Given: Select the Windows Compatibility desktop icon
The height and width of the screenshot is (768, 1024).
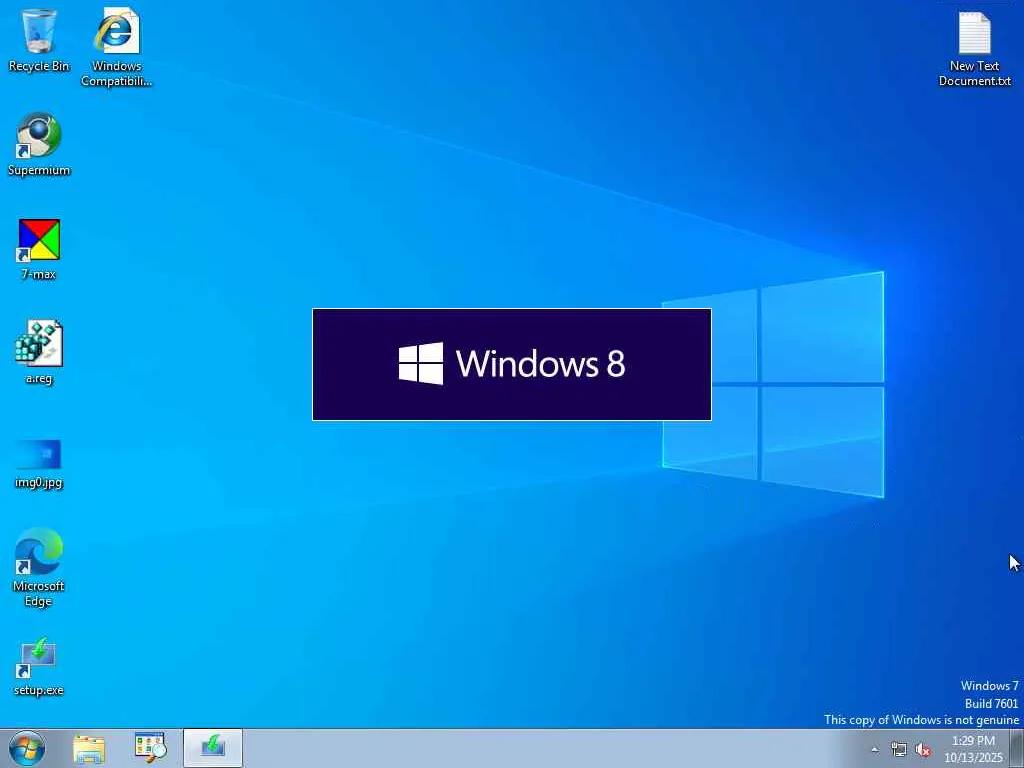Looking at the screenshot, I should tap(116, 46).
